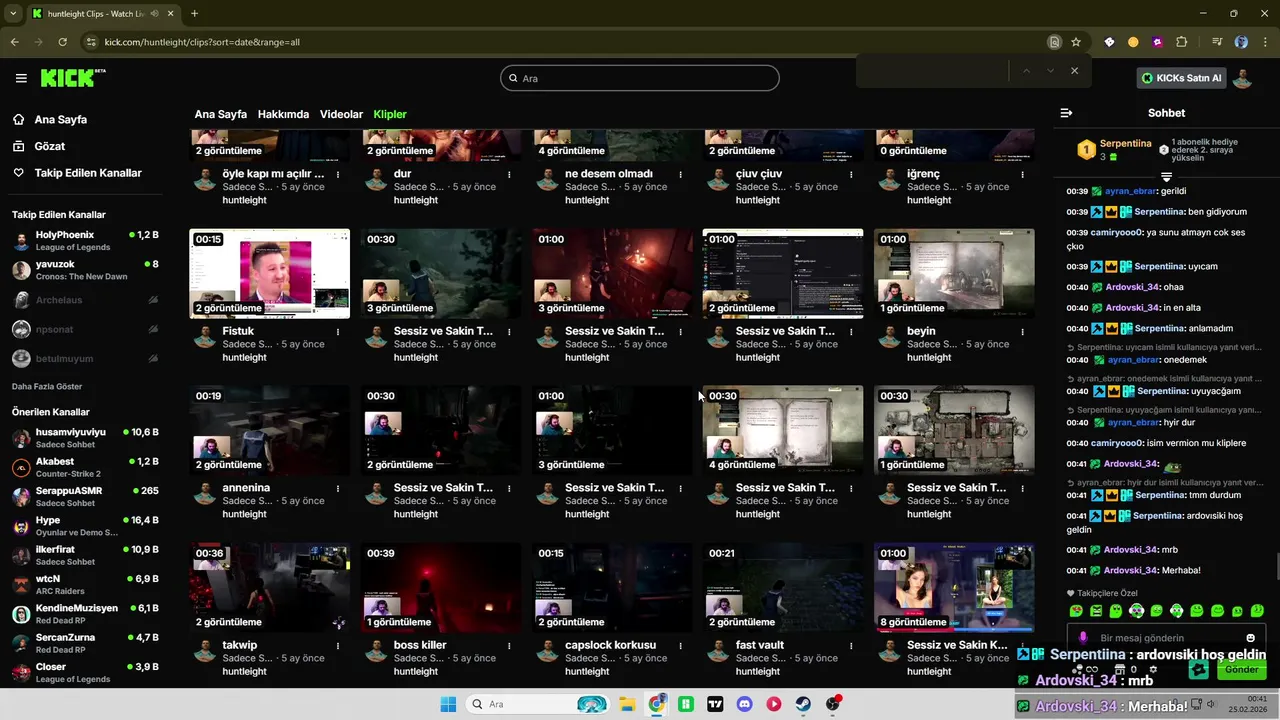The width and height of the screenshot is (1280, 720).
Task: Open the yavuzok followed channel
Action: point(85,270)
